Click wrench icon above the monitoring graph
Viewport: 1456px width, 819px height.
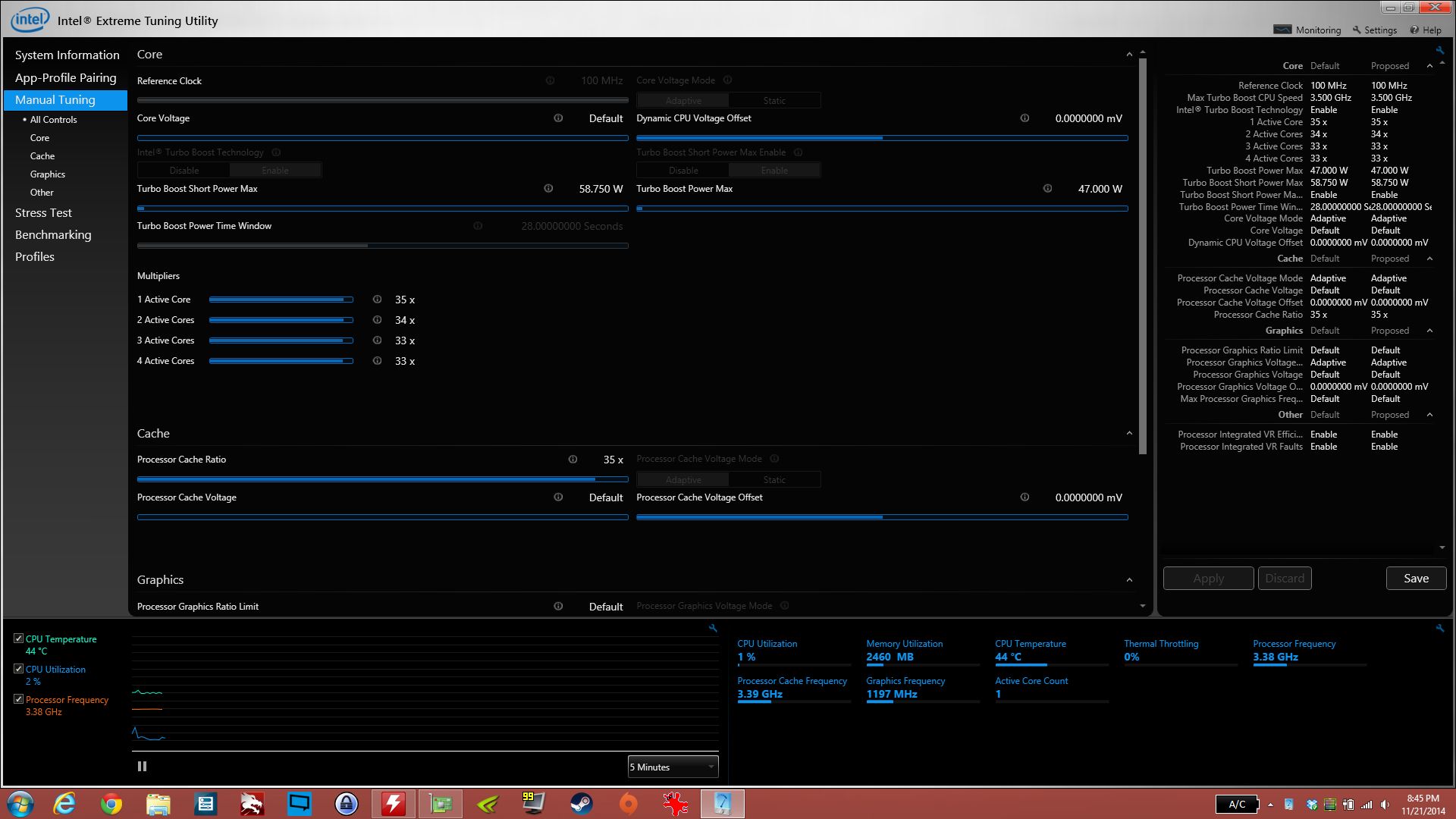(713, 628)
